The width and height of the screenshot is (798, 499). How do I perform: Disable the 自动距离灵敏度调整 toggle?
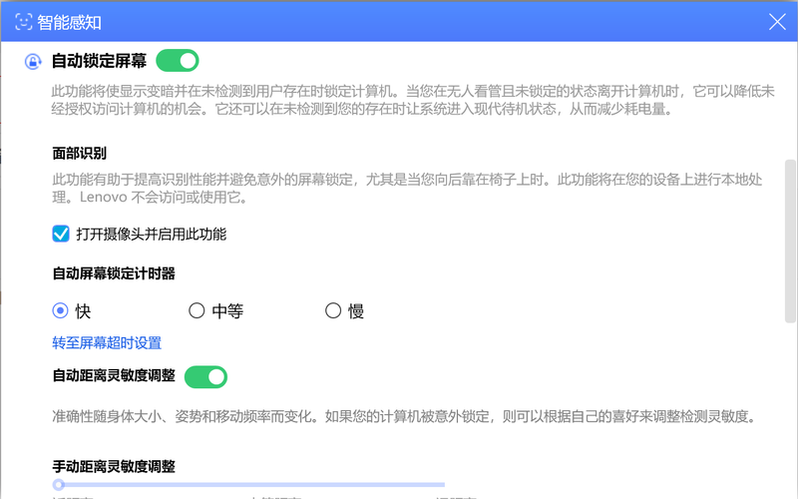[x=205, y=377]
